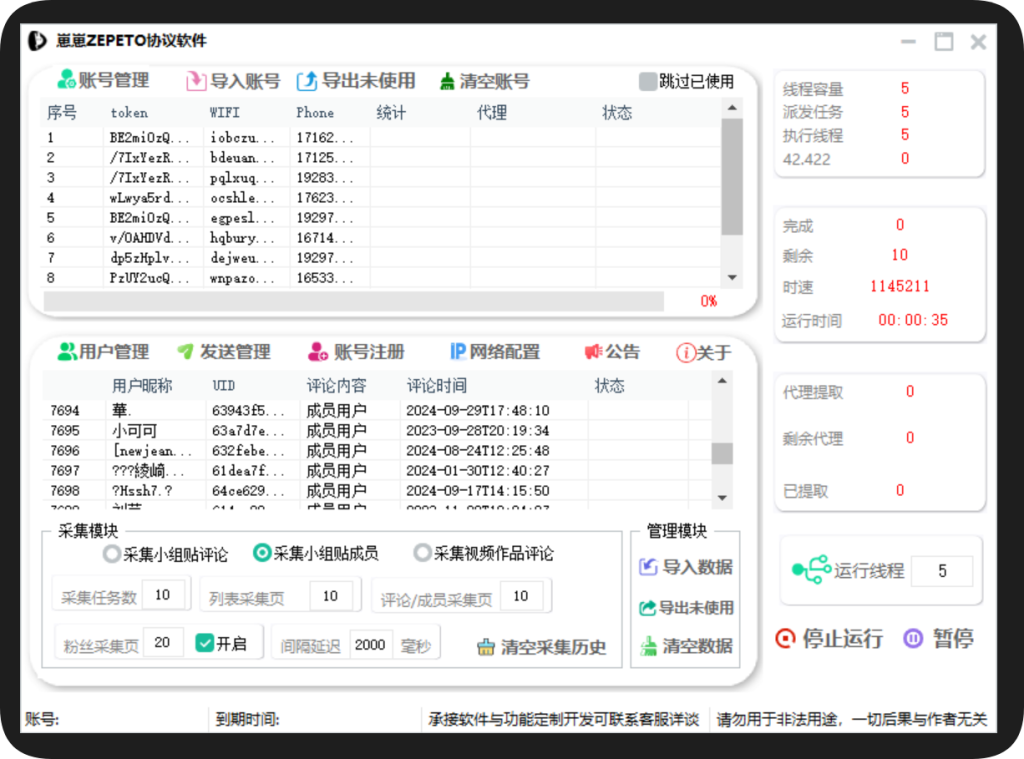Edit the 运行线程 thread count field
The width and height of the screenshot is (1024, 759).
click(x=943, y=570)
